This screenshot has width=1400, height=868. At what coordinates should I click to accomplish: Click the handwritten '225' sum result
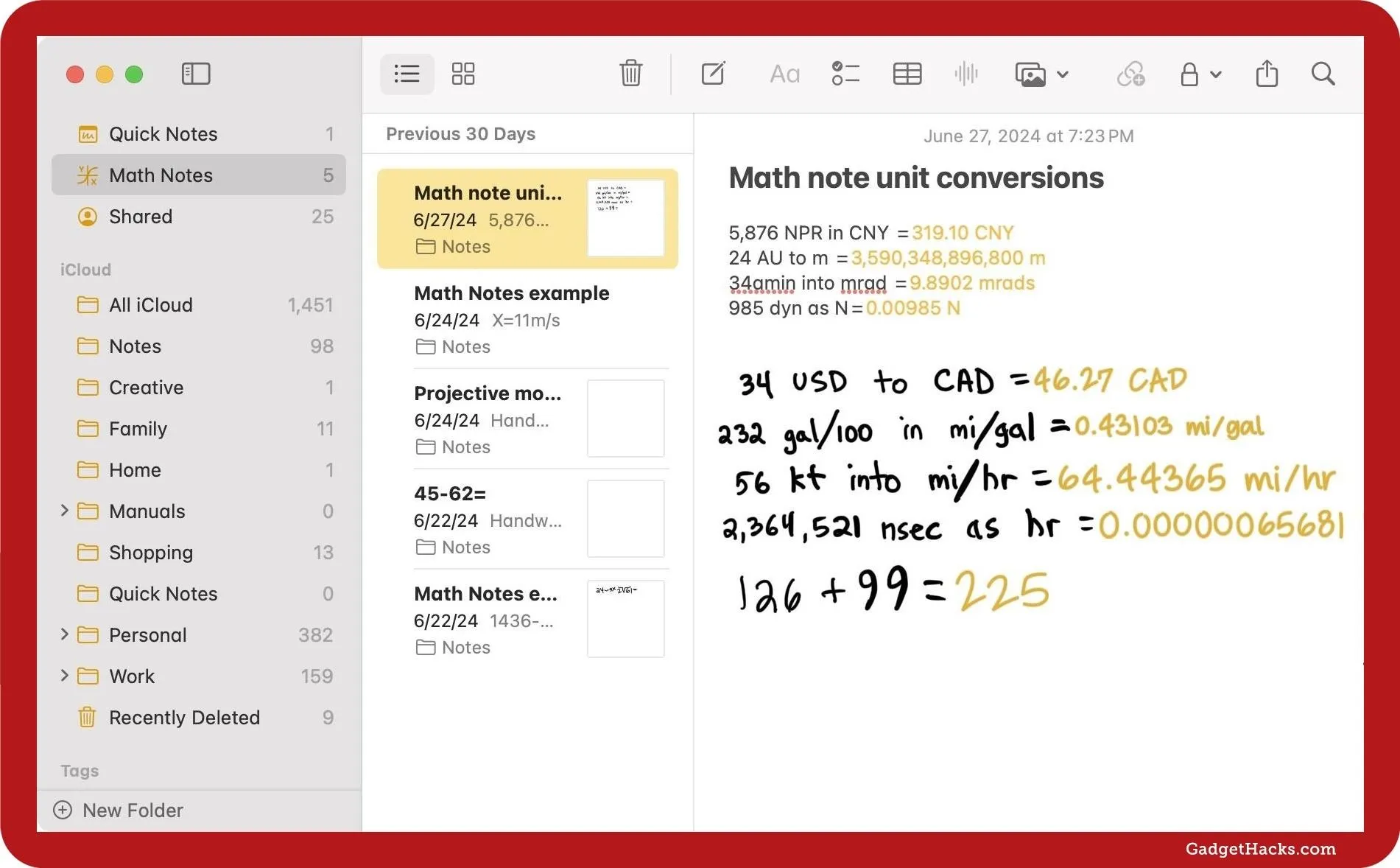click(1002, 592)
